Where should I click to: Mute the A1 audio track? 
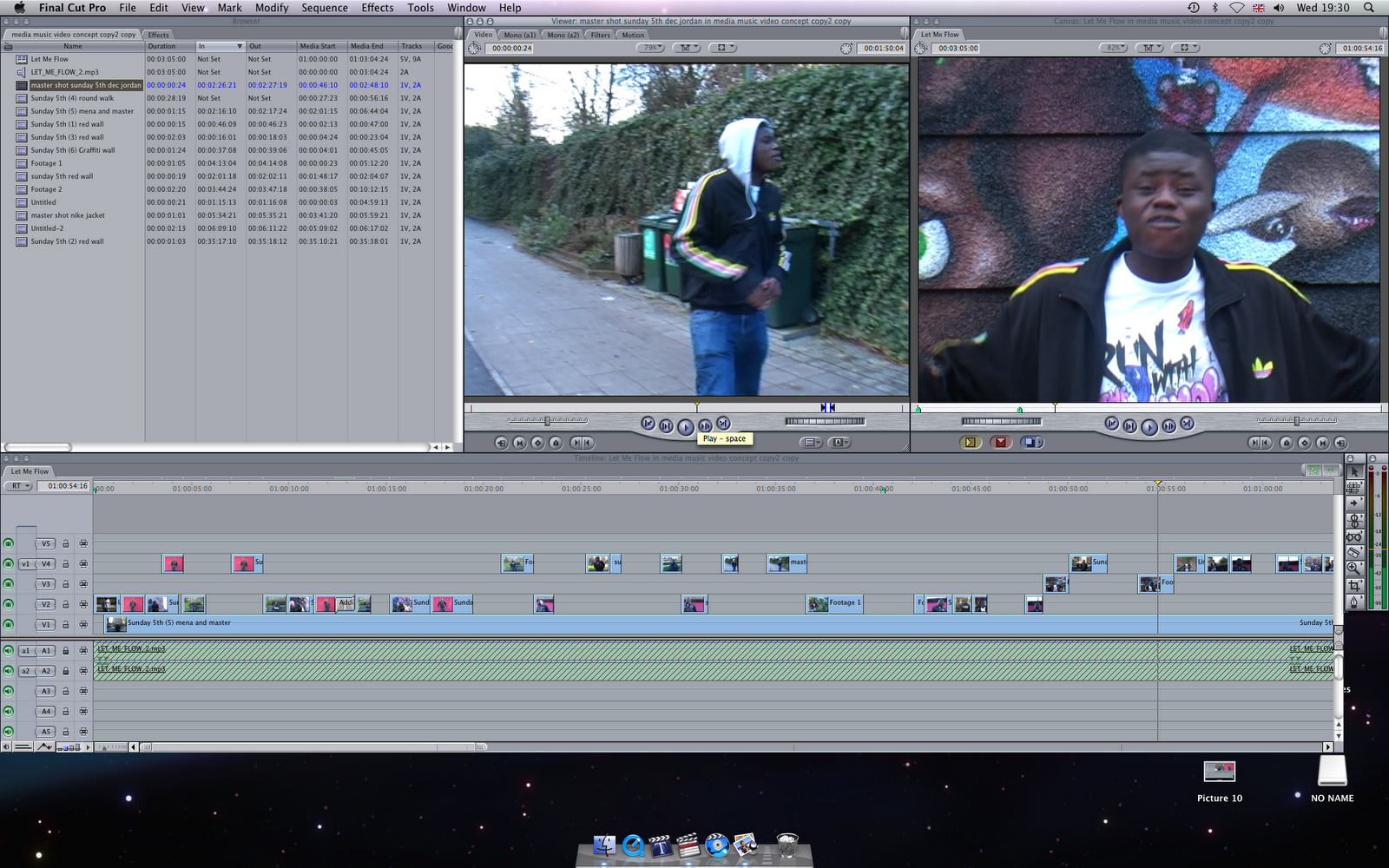pos(9,650)
